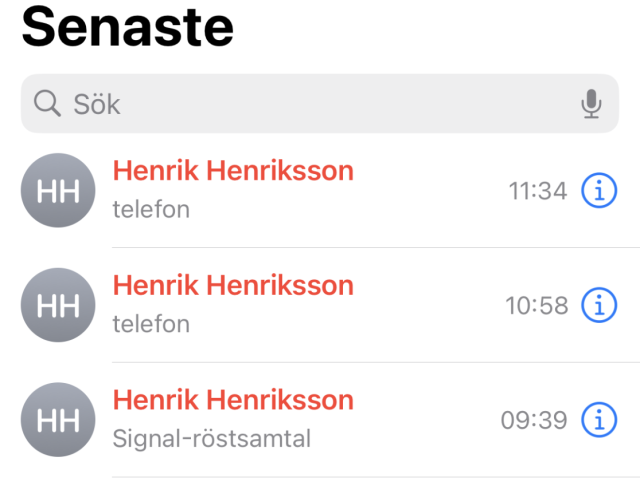Click the telefon label of 11:34 call

[151, 210]
